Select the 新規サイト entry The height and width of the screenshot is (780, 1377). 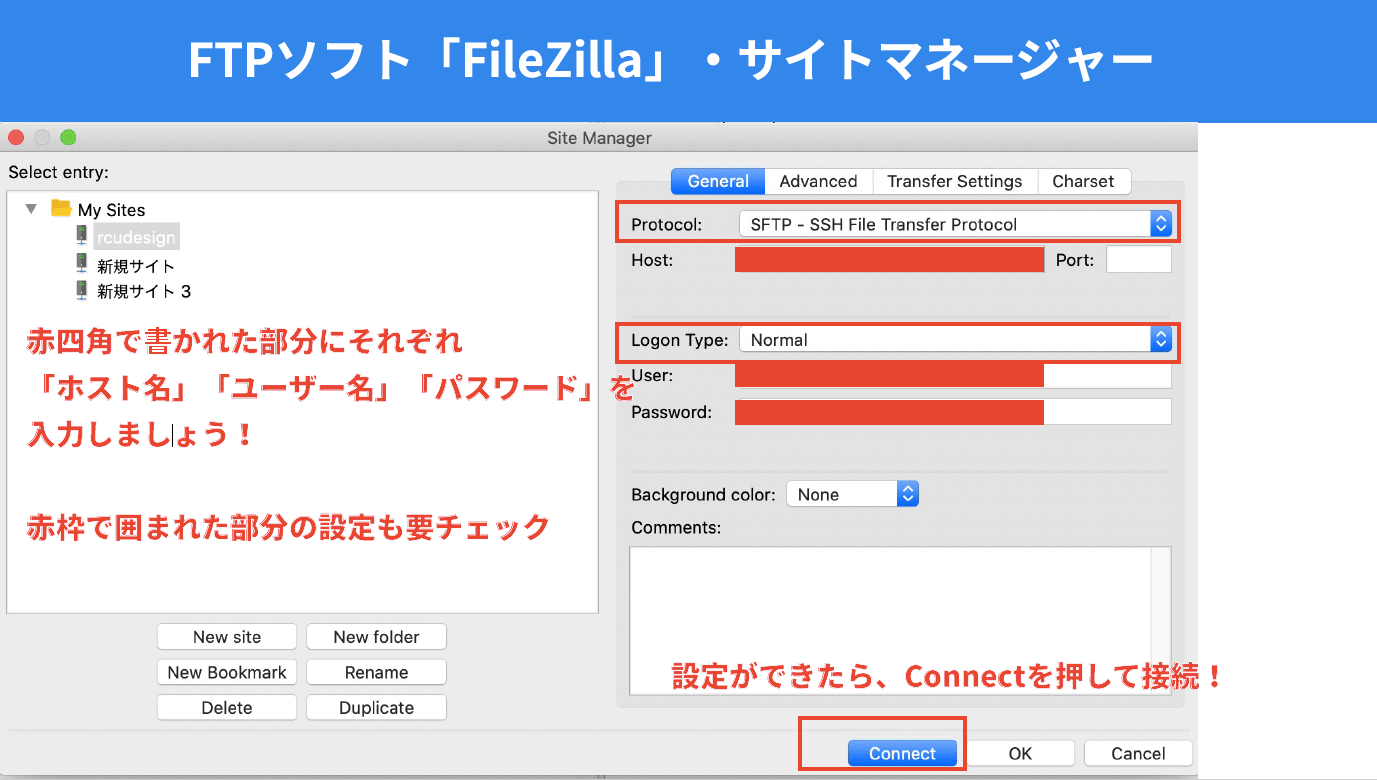tap(136, 265)
